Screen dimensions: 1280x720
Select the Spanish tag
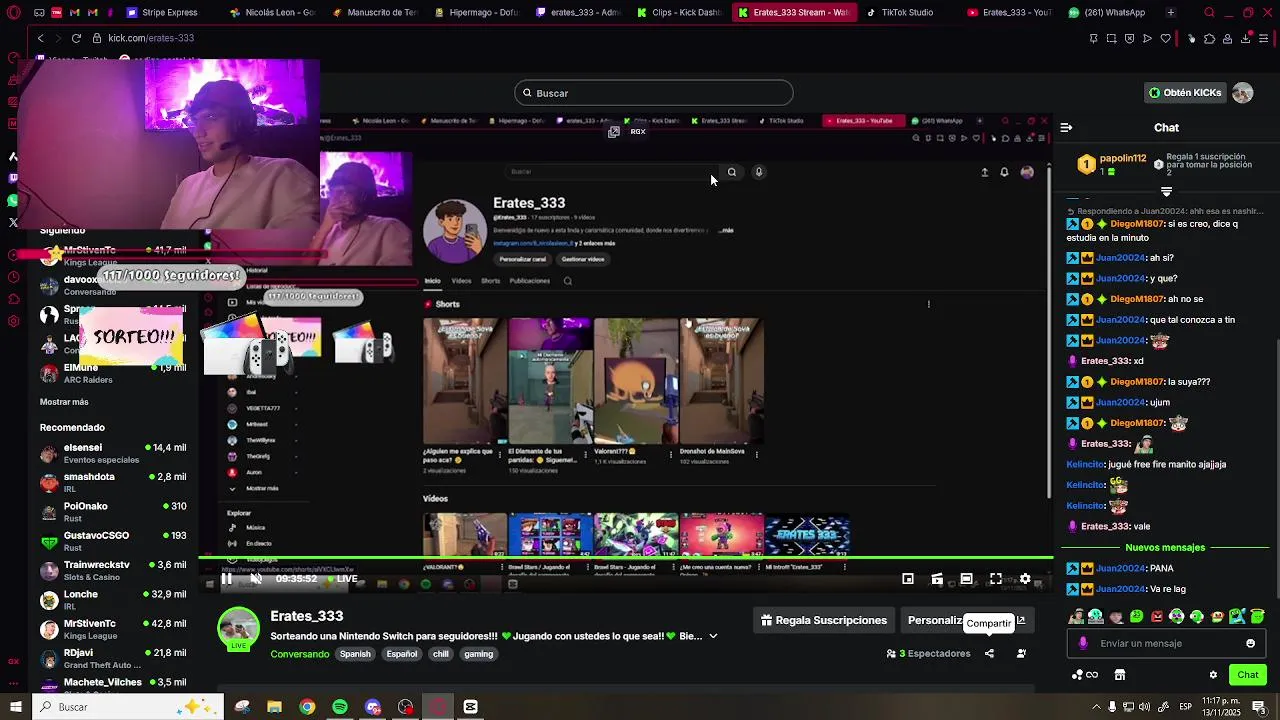point(355,654)
